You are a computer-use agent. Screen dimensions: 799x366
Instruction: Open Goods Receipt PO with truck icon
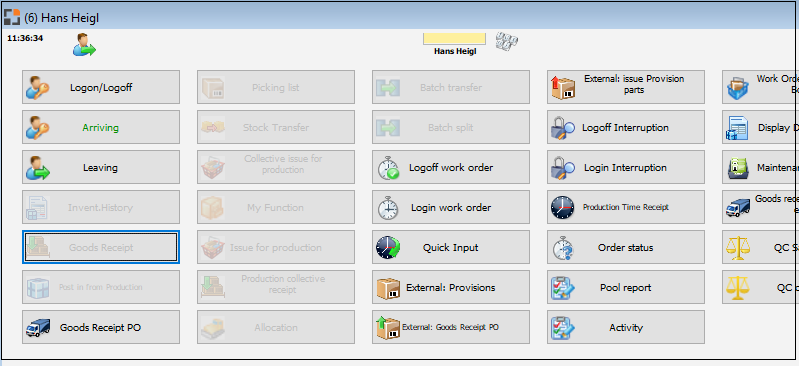tap(101, 327)
